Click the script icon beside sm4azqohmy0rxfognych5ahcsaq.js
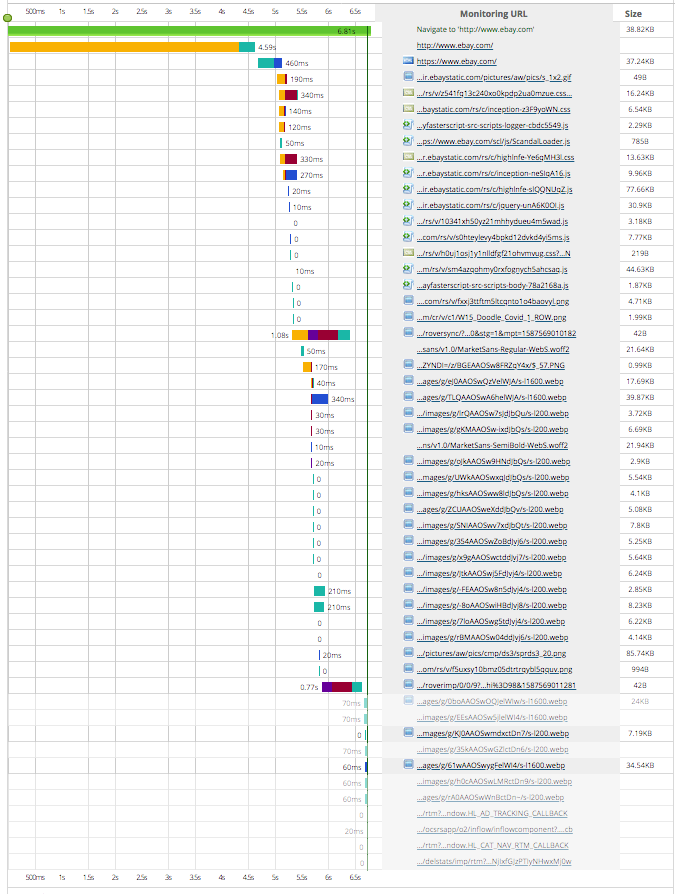 [x=408, y=268]
